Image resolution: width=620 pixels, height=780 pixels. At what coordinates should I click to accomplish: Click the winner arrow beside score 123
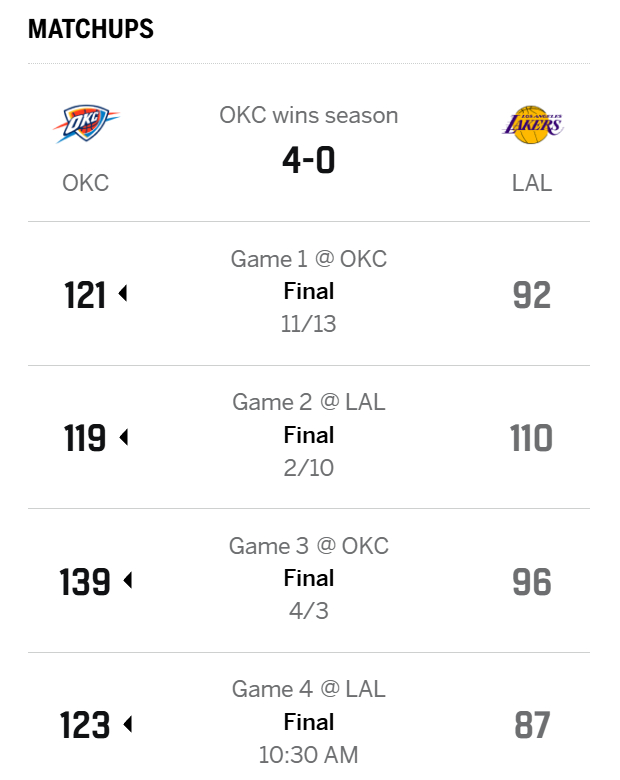pos(127,725)
